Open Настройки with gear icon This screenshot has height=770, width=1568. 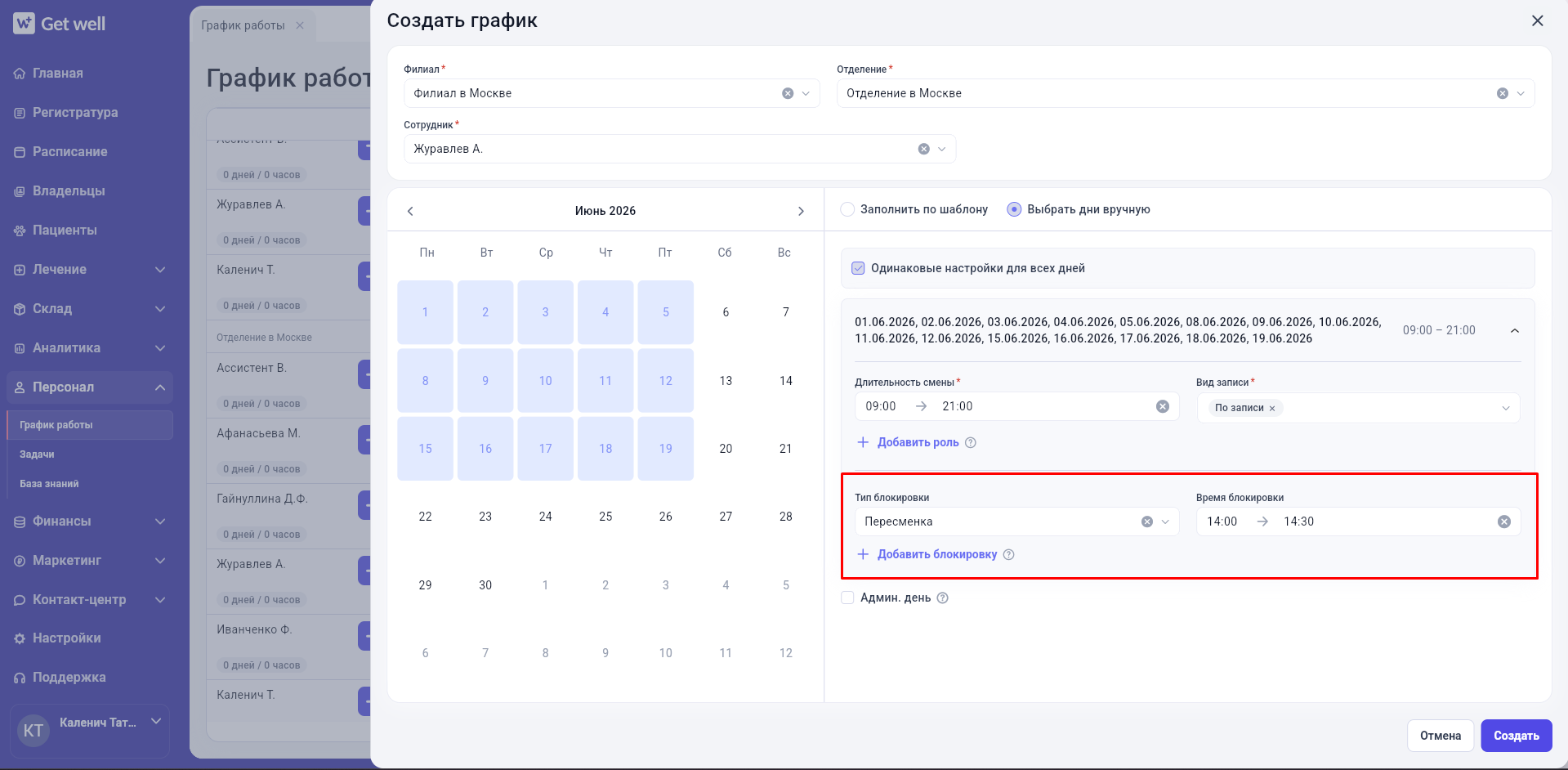(20, 638)
